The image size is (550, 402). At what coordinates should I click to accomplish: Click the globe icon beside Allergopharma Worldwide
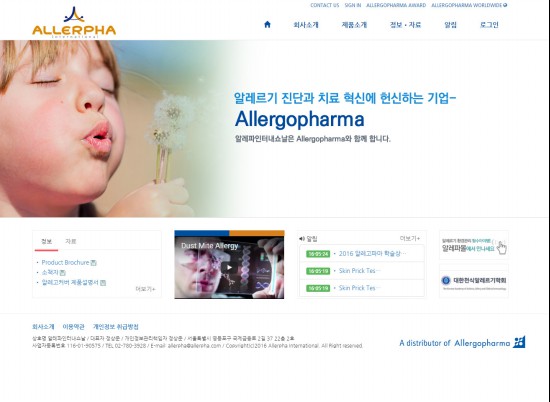[505, 5]
